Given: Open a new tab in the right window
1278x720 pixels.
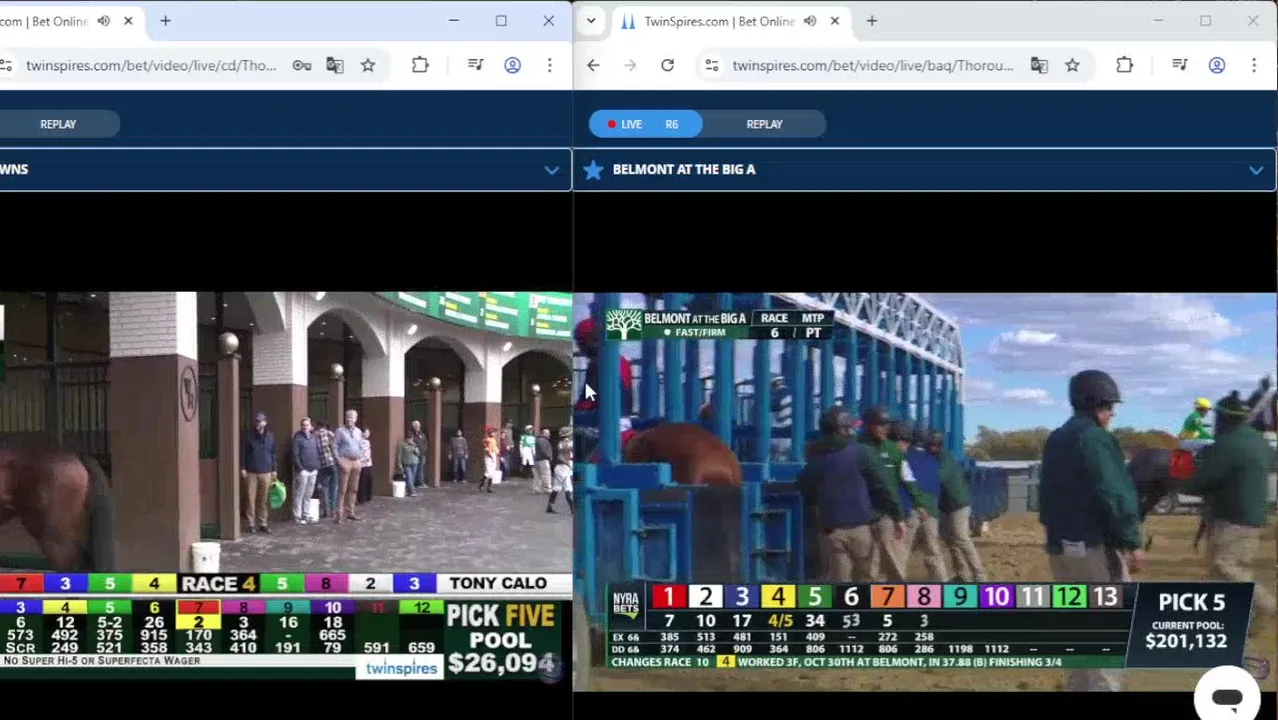Looking at the screenshot, I should pyautogui.click(x=871, y=21).
